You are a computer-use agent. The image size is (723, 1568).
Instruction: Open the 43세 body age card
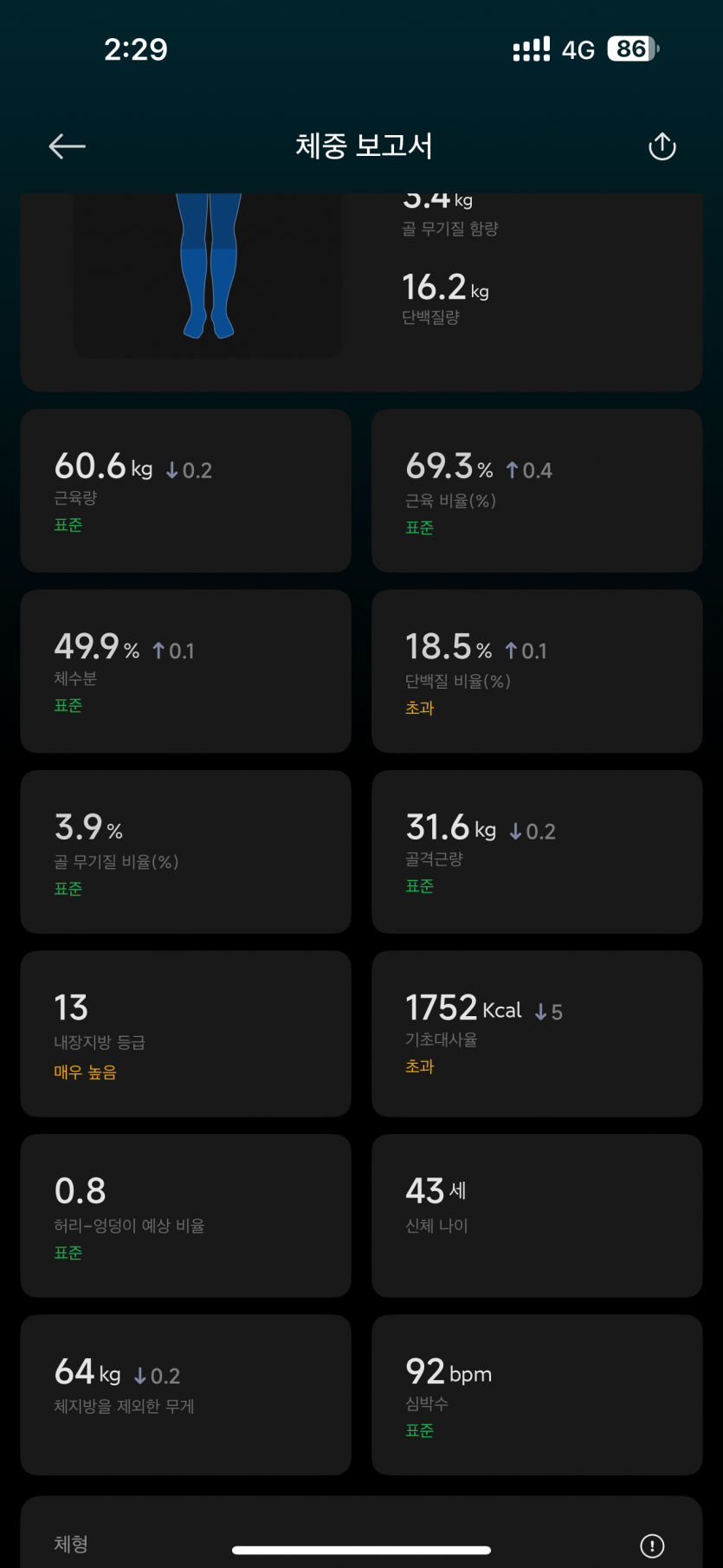tap(537, 1215)
